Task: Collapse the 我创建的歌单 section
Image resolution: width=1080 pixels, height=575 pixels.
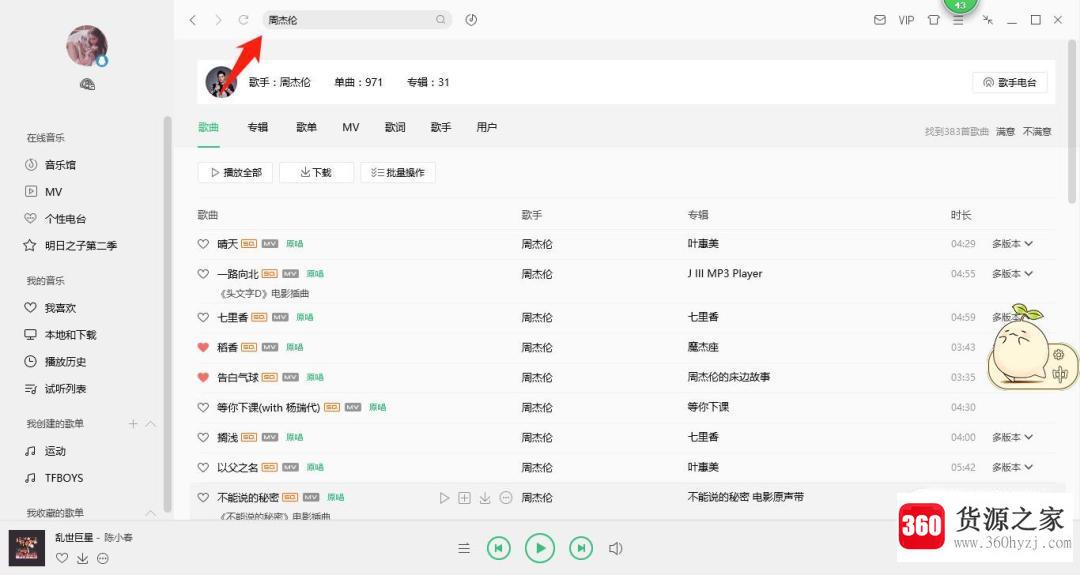Action: 151,424
